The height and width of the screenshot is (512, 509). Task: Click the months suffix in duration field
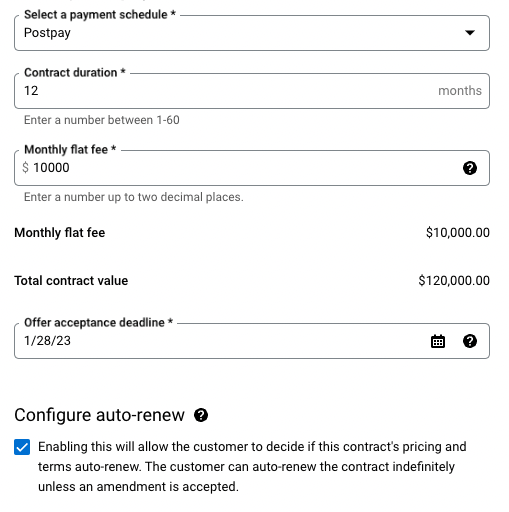(x=460, y=91)
